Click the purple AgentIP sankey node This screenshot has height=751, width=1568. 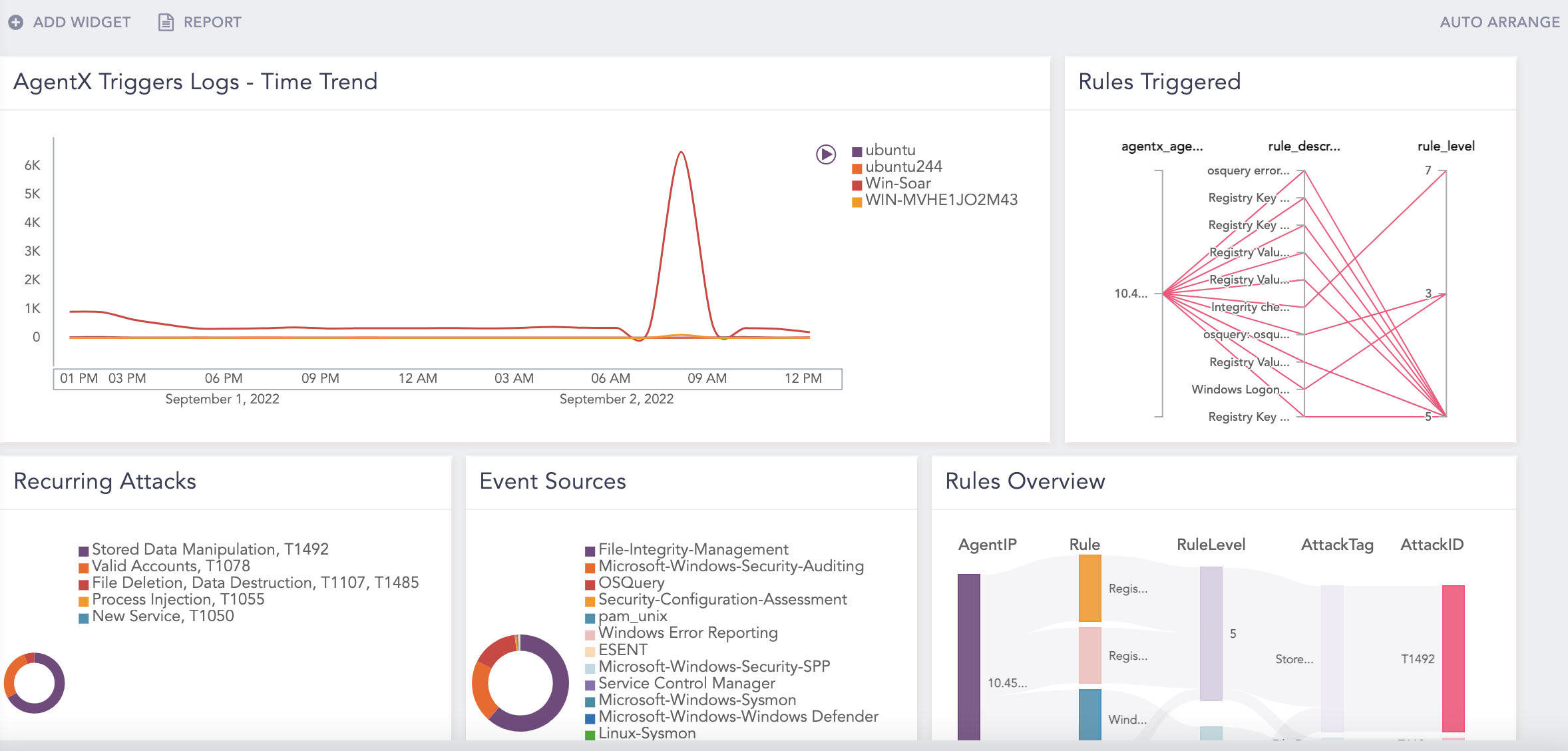[x=968, y=656]
